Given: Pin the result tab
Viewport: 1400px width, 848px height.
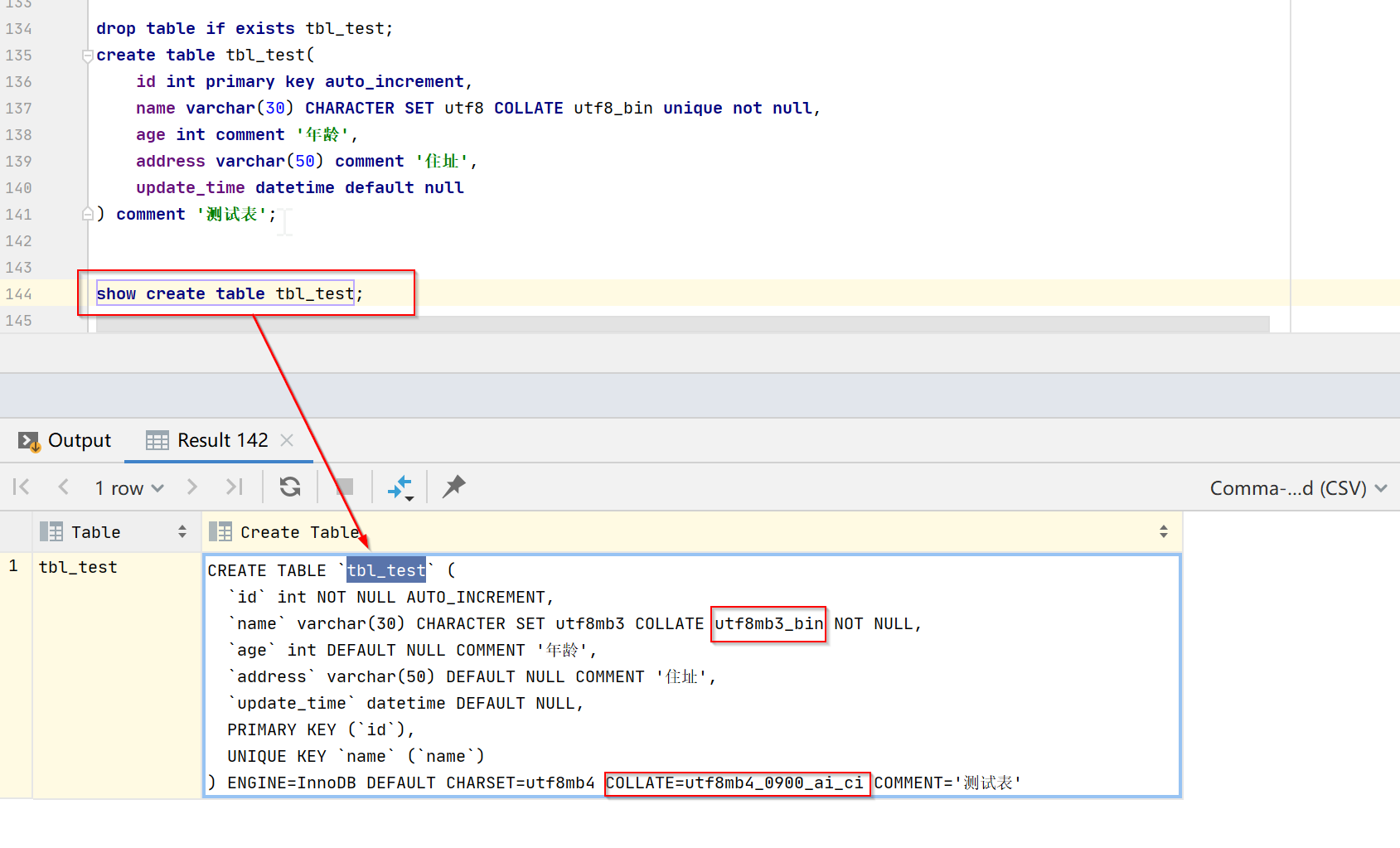Looking at the screenshot, I should (x=454, y=487).
